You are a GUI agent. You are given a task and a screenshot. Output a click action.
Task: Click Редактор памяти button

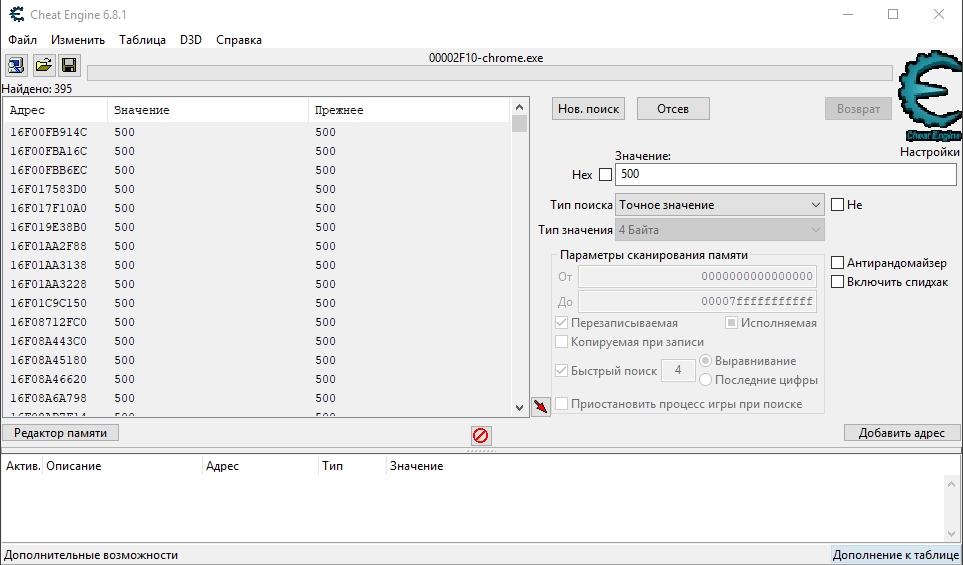[x=61, y=433]
